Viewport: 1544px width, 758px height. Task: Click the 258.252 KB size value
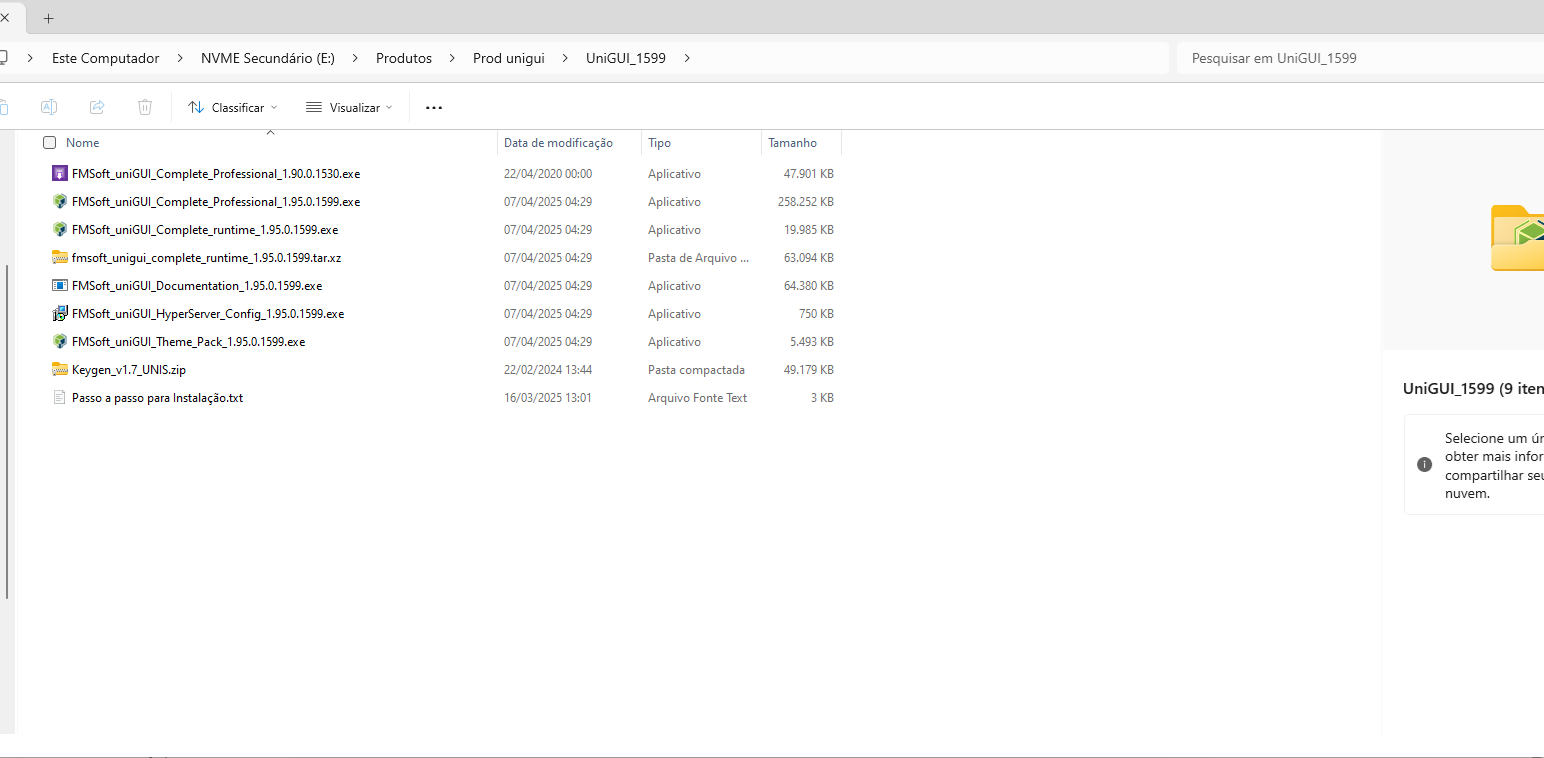click(806, 201)
